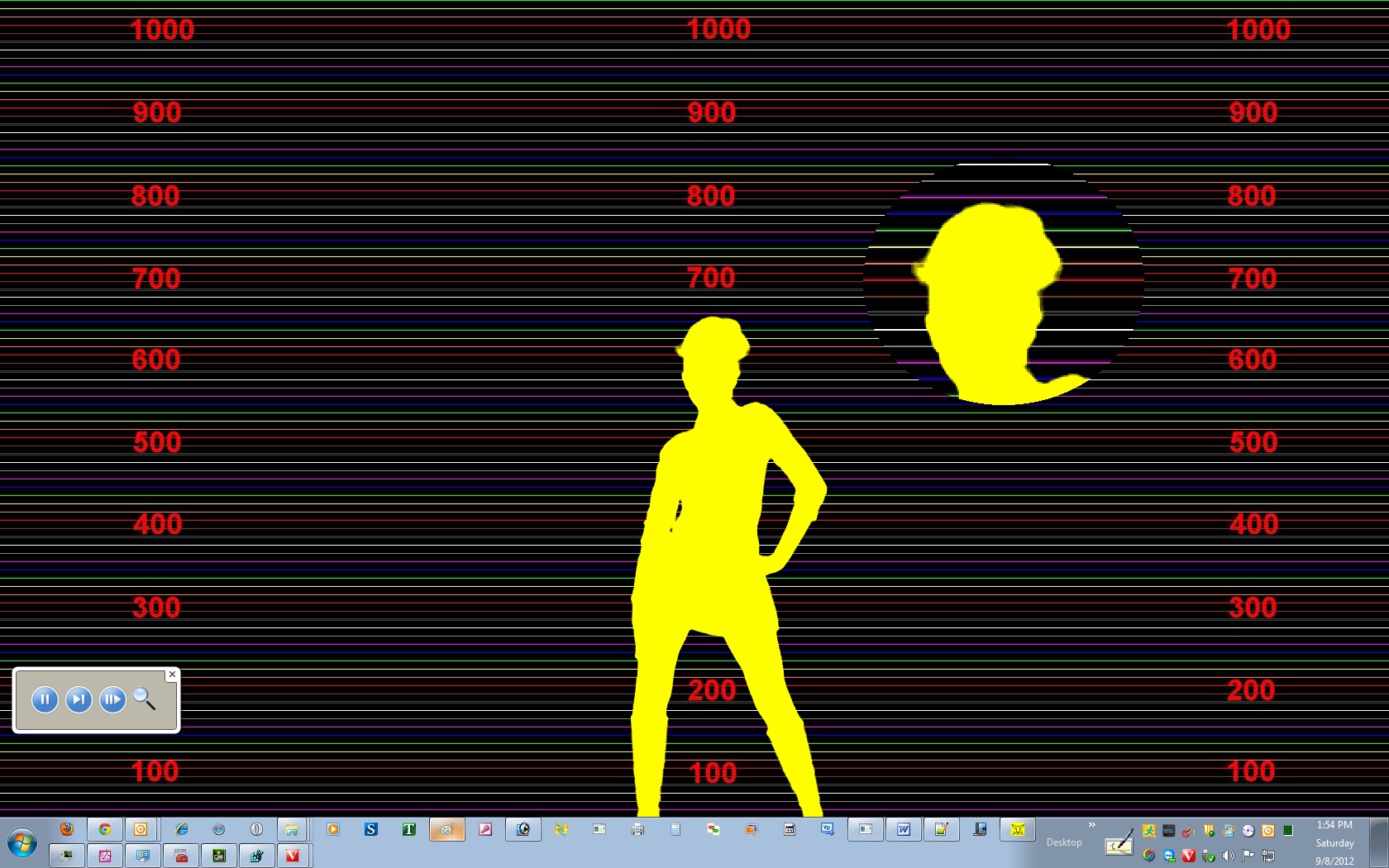Click the blue S application icon
This screenshot has width=1389, height=868.
coord(370,829)
